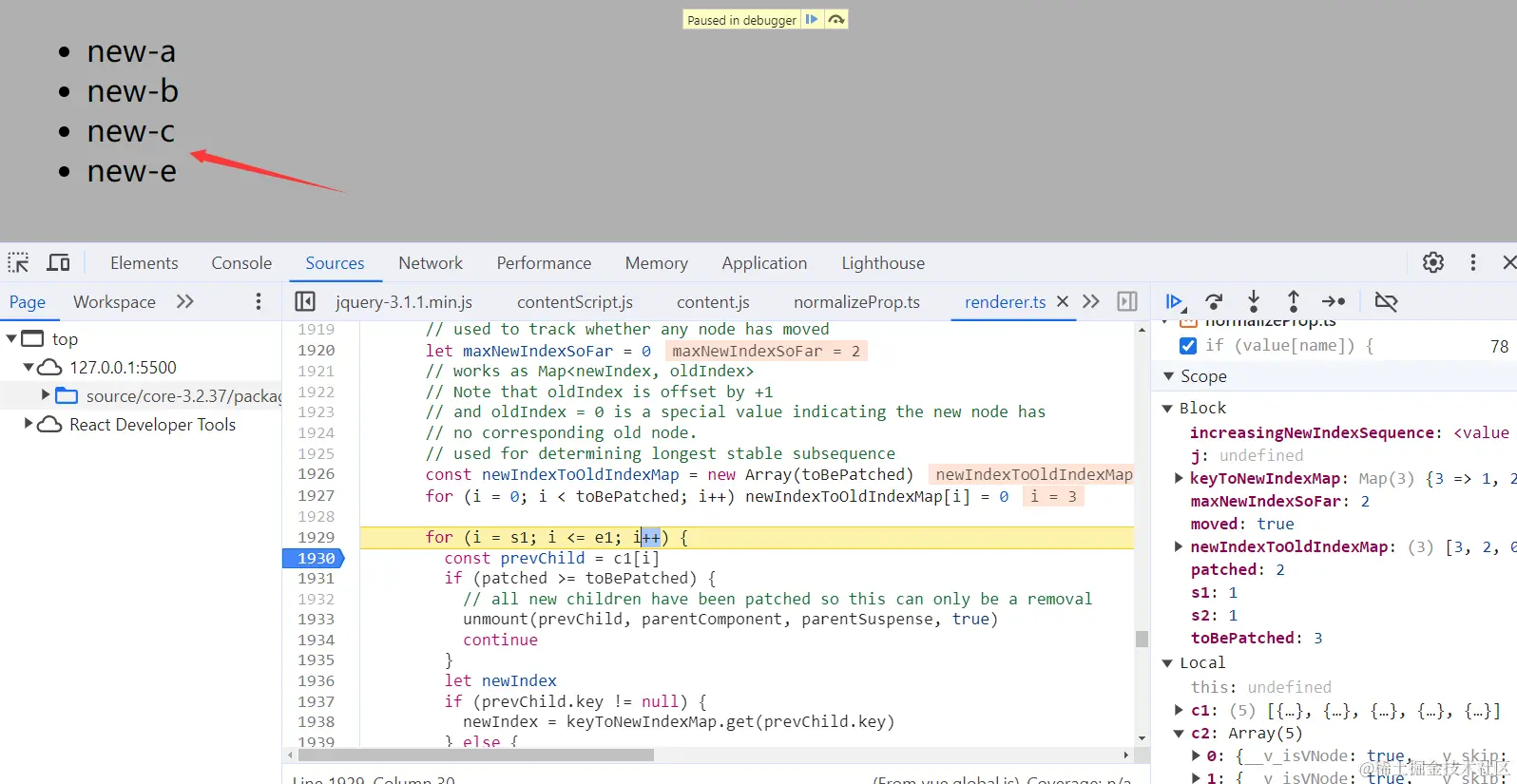1517x784 pixels.
Task: Collapse the c2 Array(5) variable
Action: [1179, 734]
